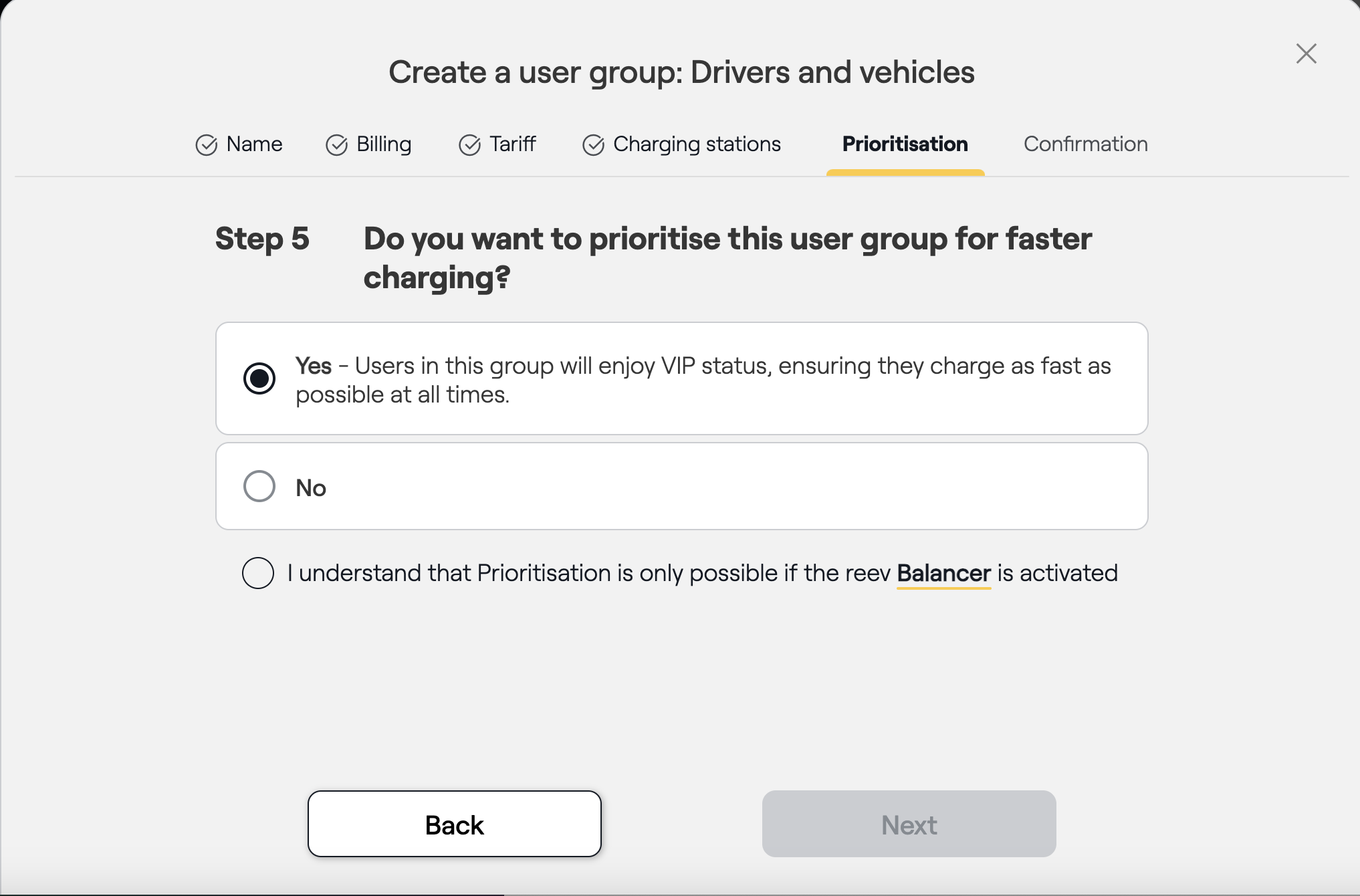The width and height of the screenshot is (1360, 896).
Task: Click the VIP status description text
Action: (702, 380)
